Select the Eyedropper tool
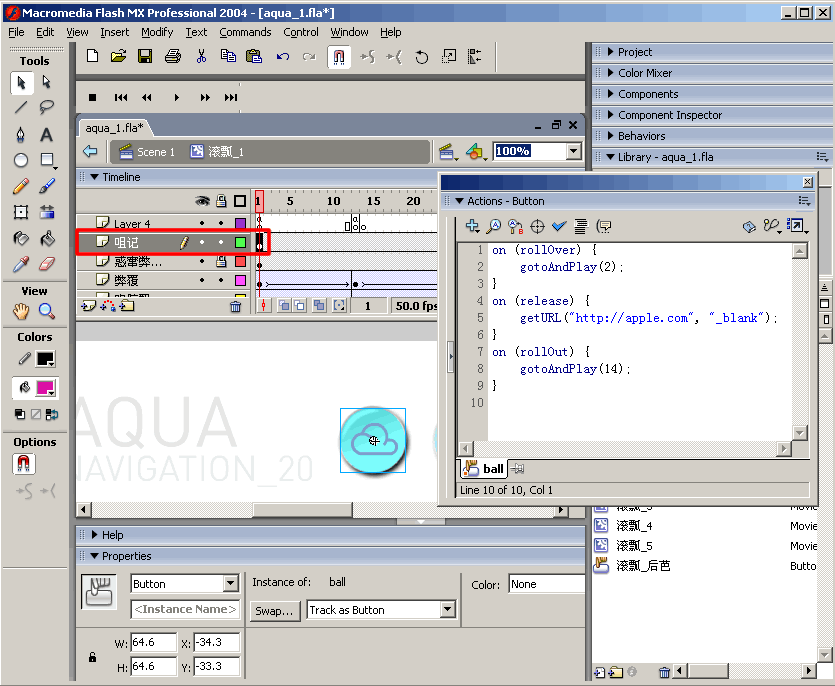Screen dimensions: 835x686 [x=21, y=264]
